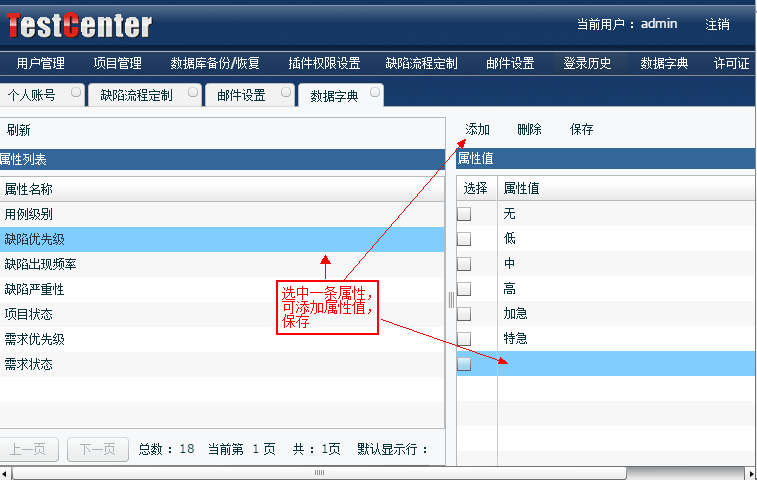This screenshot has height=480, width=757.
Task: Close the 数据字典 tab via its circle icon
Action: (375, 91)
